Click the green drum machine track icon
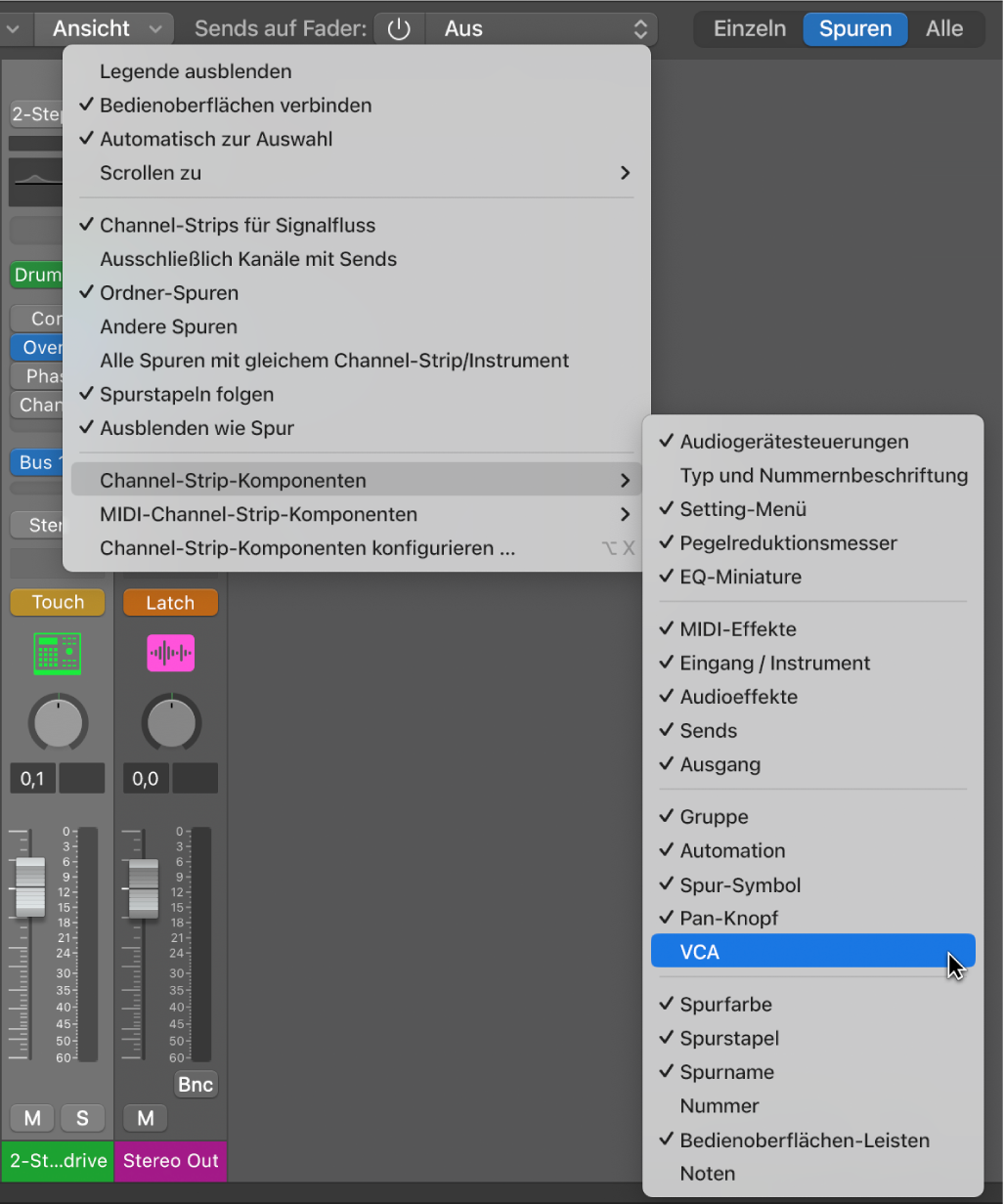The image size is (1004, 1204). click(58, 654)
